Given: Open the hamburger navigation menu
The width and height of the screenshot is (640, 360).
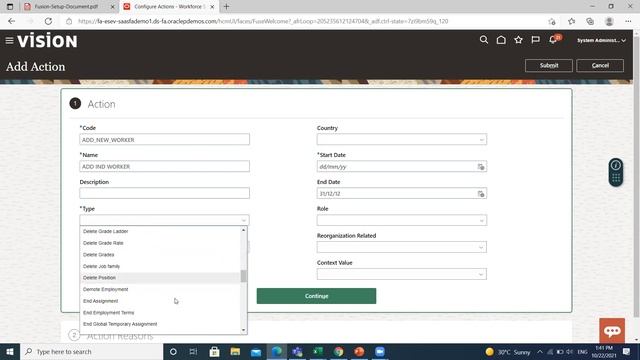Looking at the screenshot, I should [x=9, y=41].
